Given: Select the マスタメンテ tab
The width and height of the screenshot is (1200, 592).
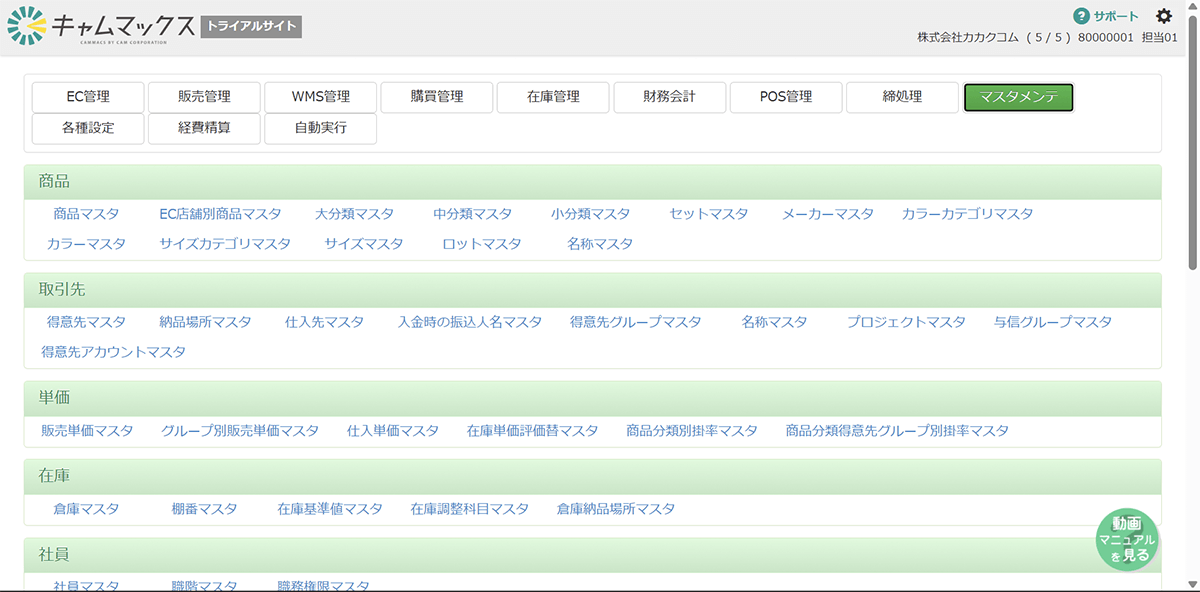Looking at the screenshot, I should pyautogui.click(x=1018, y=97).
